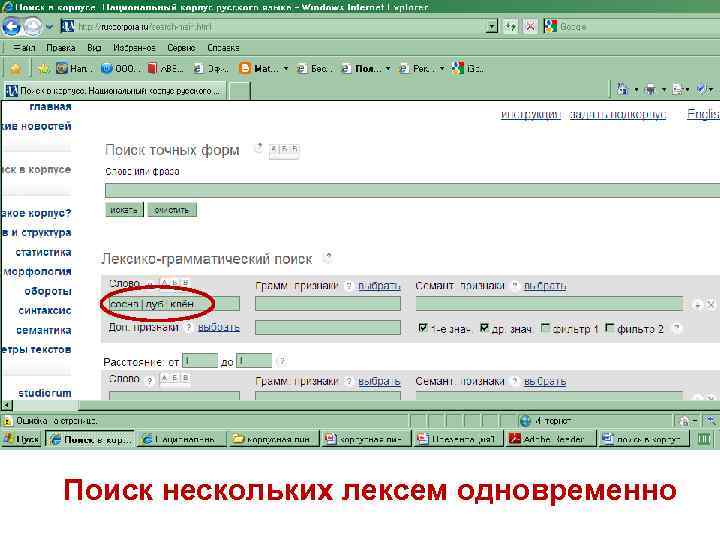Open the 'инструкция' link at top
This screenshot has height=540, width=720.
pyautogui.click(x=531, y=114)
